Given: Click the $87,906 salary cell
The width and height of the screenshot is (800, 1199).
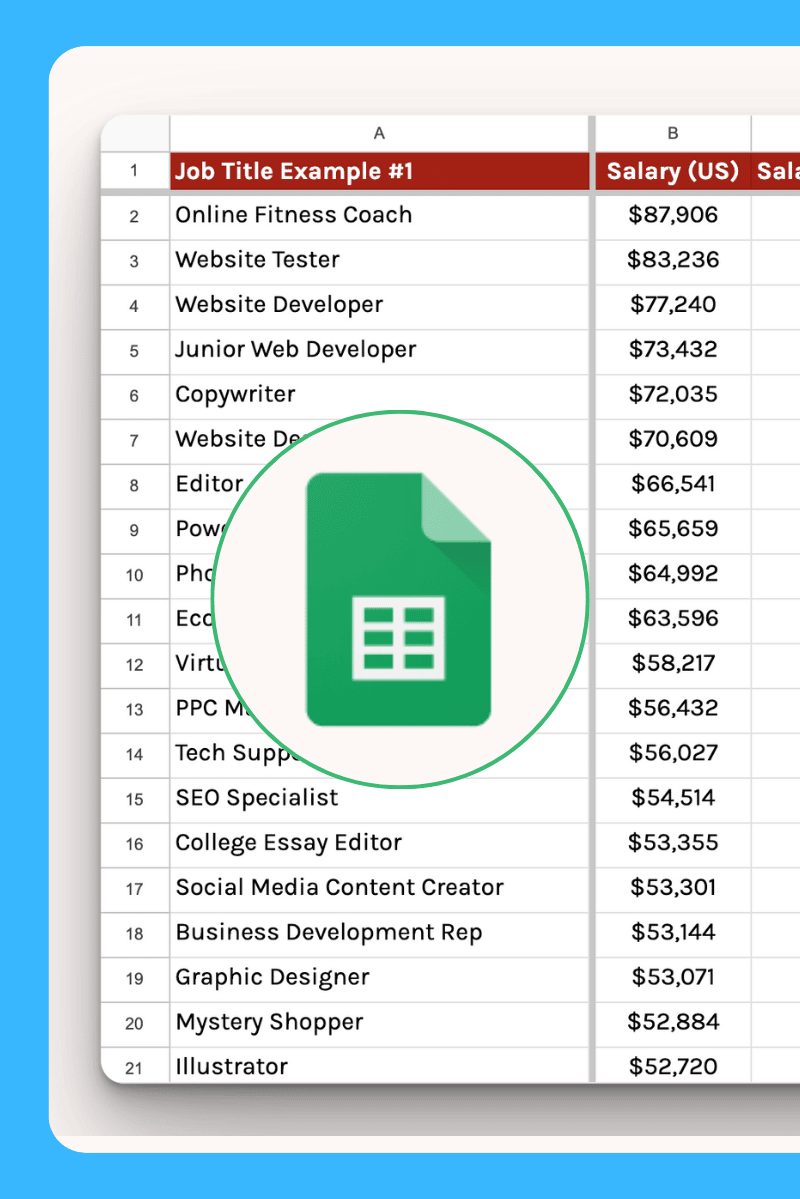Looking at the screenshot, I should click(x=673, y=215).
